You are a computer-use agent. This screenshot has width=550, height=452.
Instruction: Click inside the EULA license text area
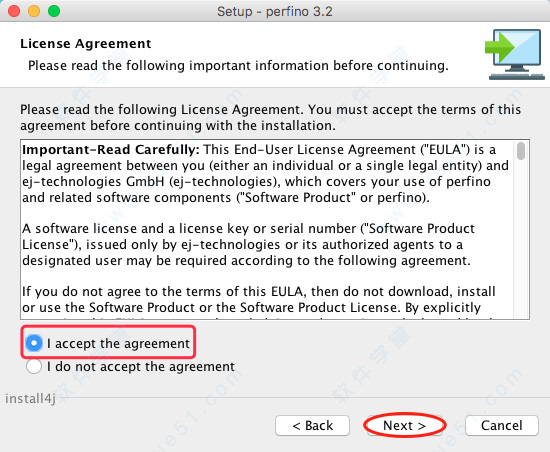click(267, 230)
